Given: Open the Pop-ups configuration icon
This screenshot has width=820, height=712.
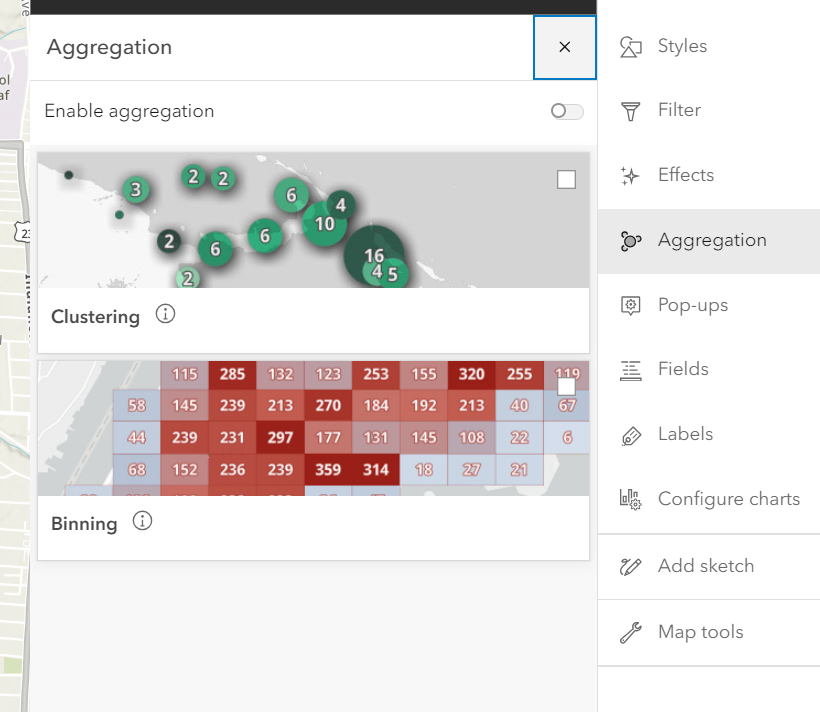Looking at the screenshot, I should (632, 305).
